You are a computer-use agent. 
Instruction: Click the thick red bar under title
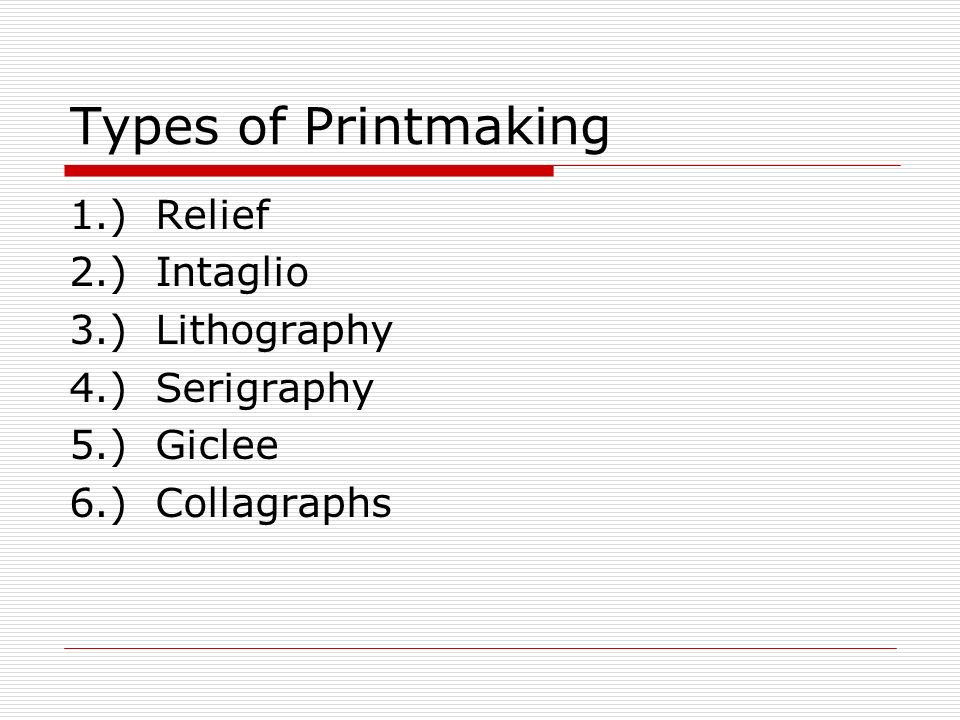[x=309, y=171]
